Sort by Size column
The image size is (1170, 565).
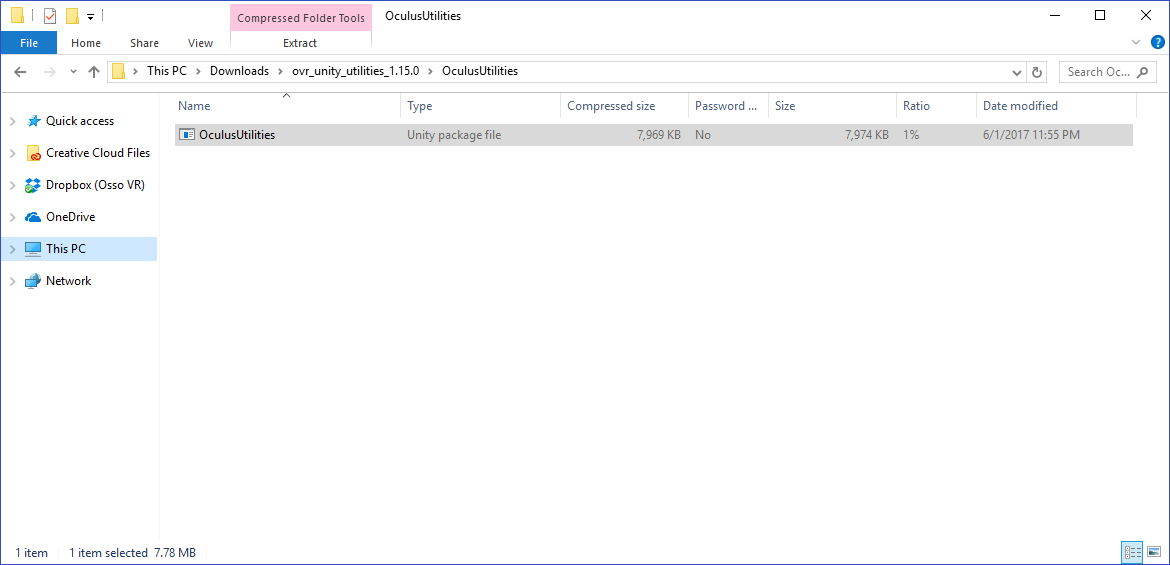point(832,106)
